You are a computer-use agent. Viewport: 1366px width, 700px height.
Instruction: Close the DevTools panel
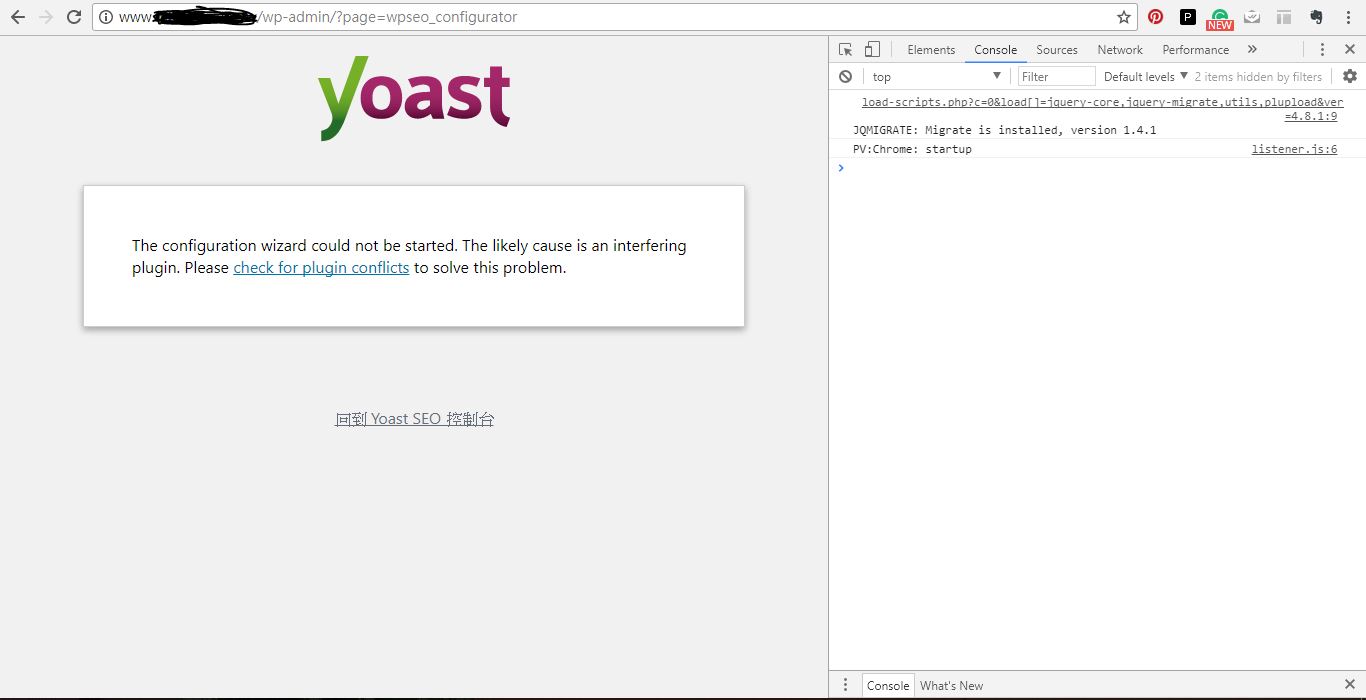pos(1348,49)
